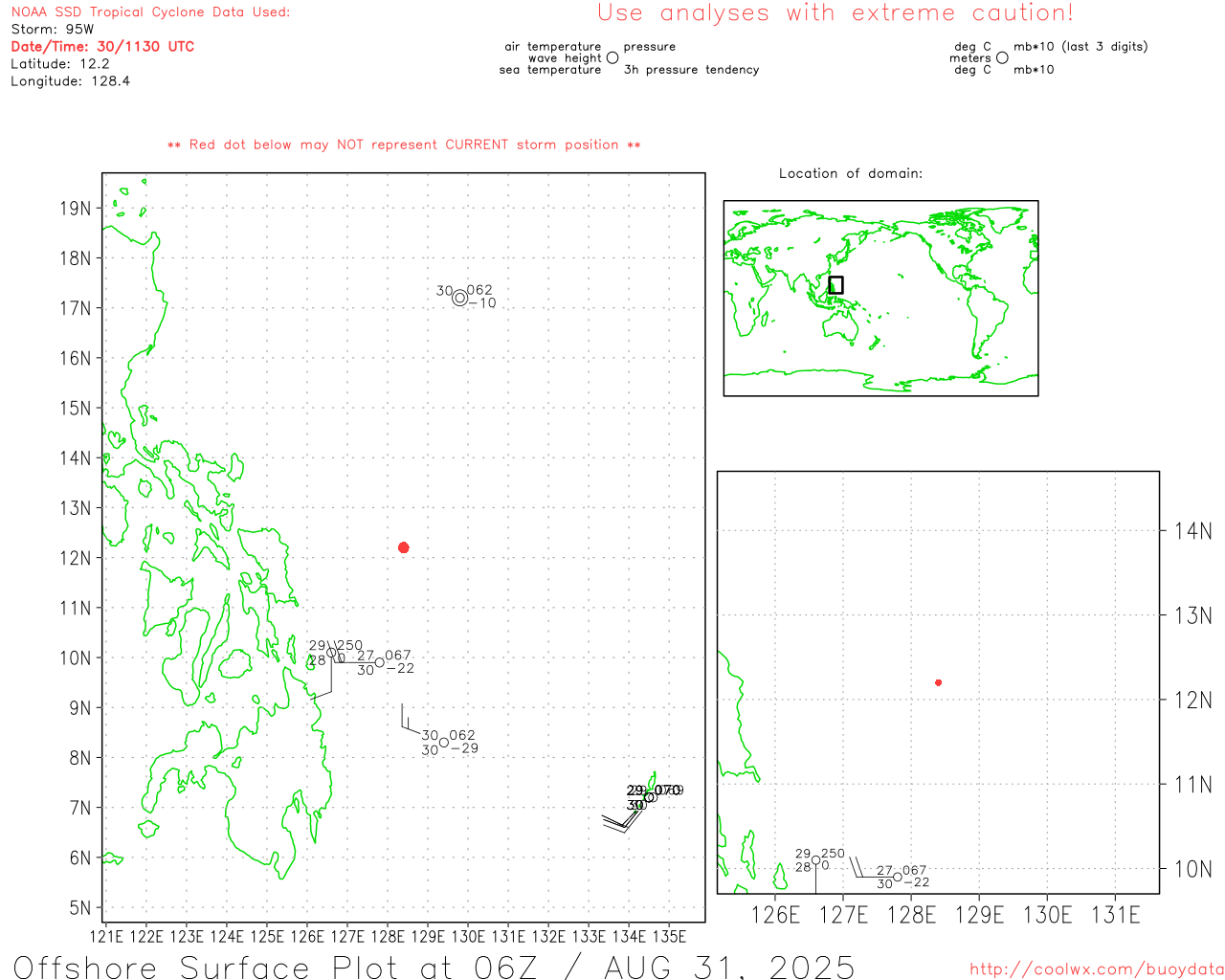Click the '15N' label on main map axis

click(x=76, y=409)
